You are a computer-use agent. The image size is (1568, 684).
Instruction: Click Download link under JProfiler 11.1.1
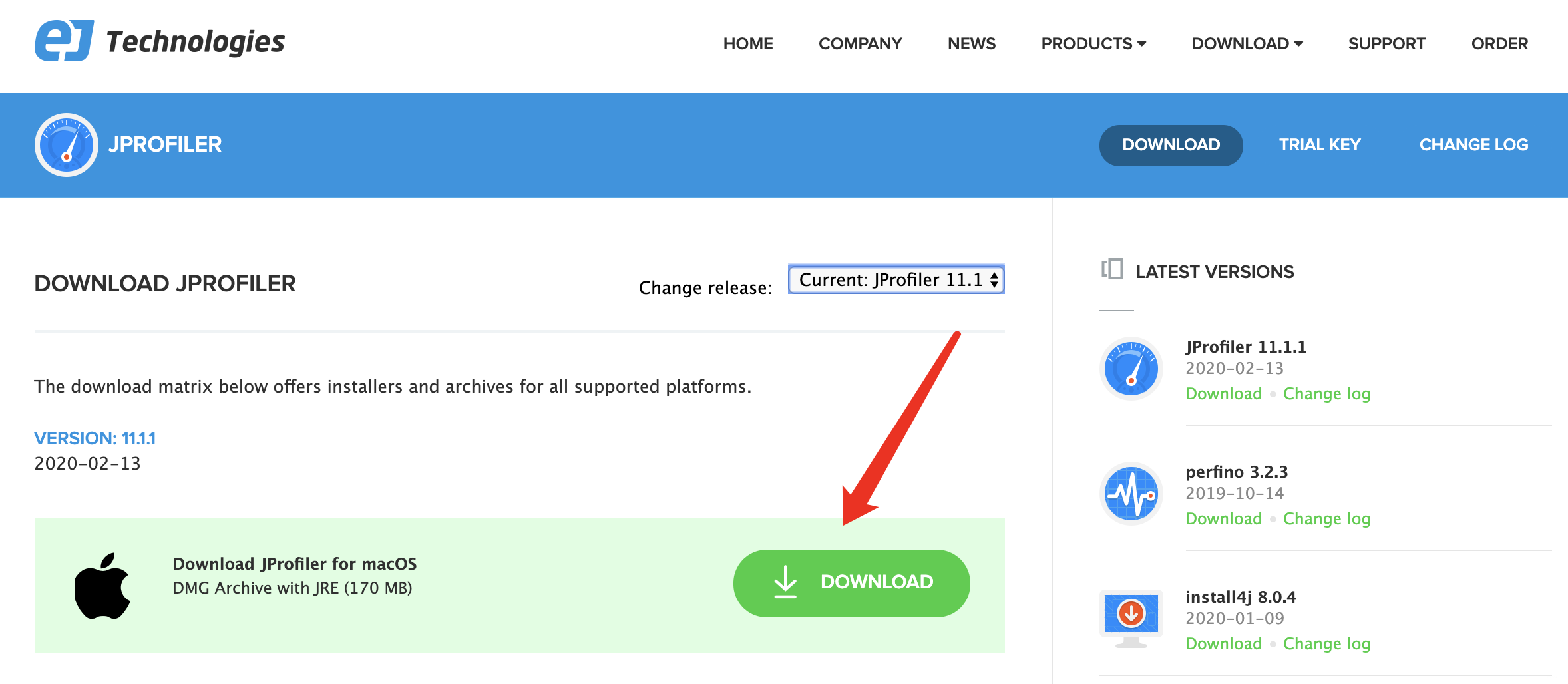(x=1223, y=393)
